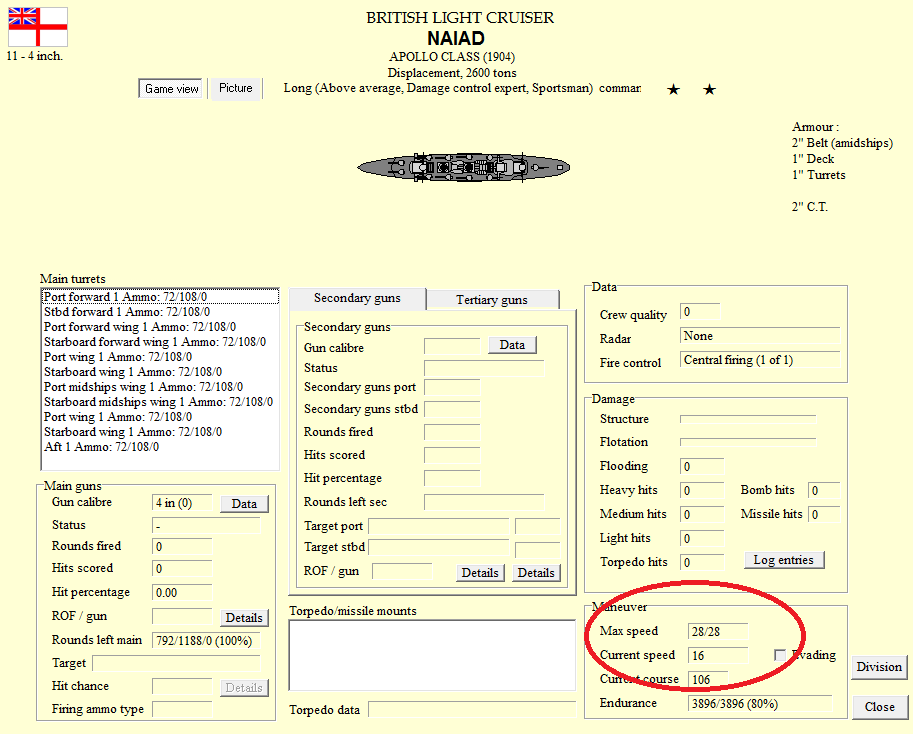
Task: Show main guns ROF Details
Action: click(x=244, y=618)
